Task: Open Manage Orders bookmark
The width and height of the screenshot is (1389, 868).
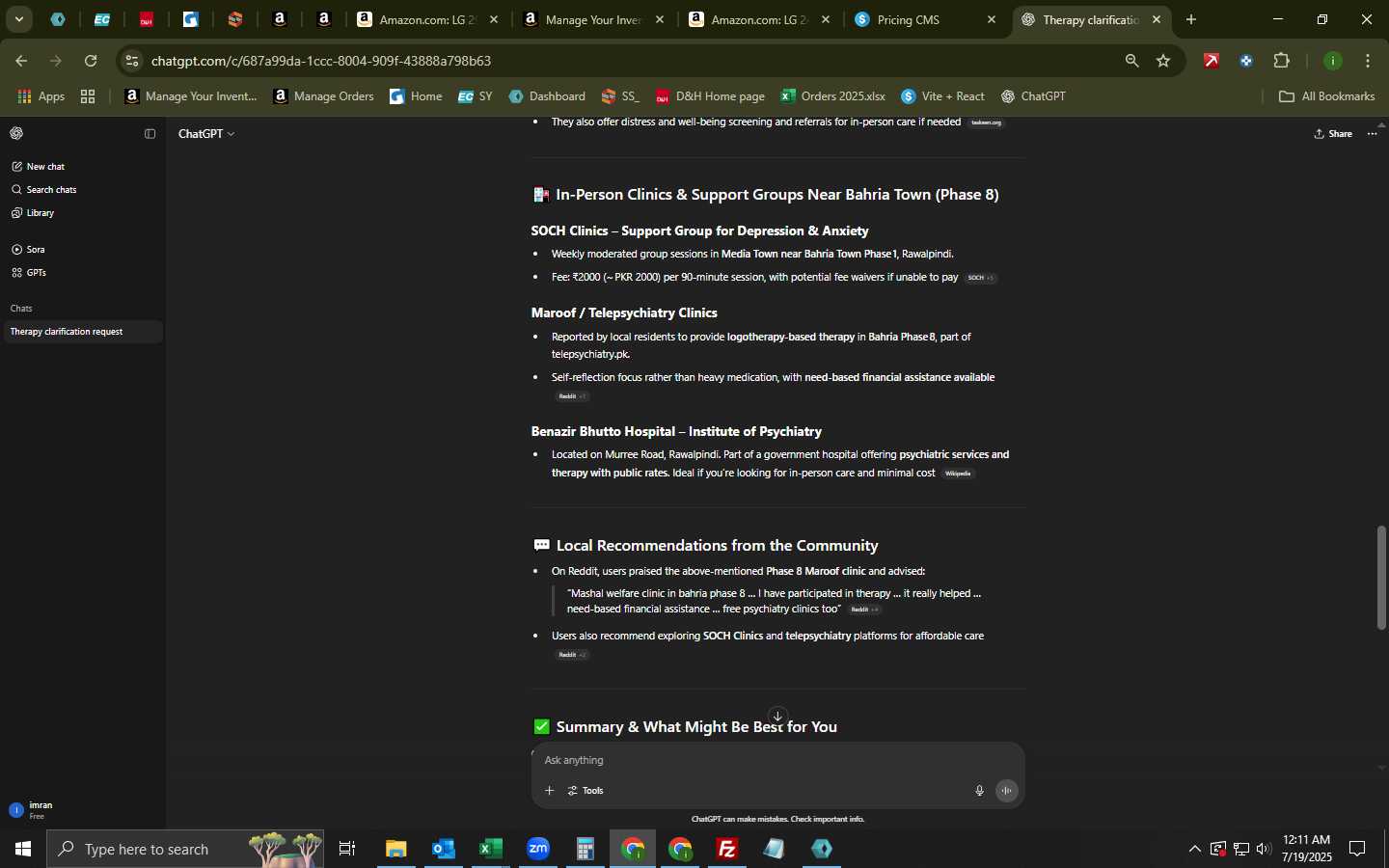Action: [324, 96]
